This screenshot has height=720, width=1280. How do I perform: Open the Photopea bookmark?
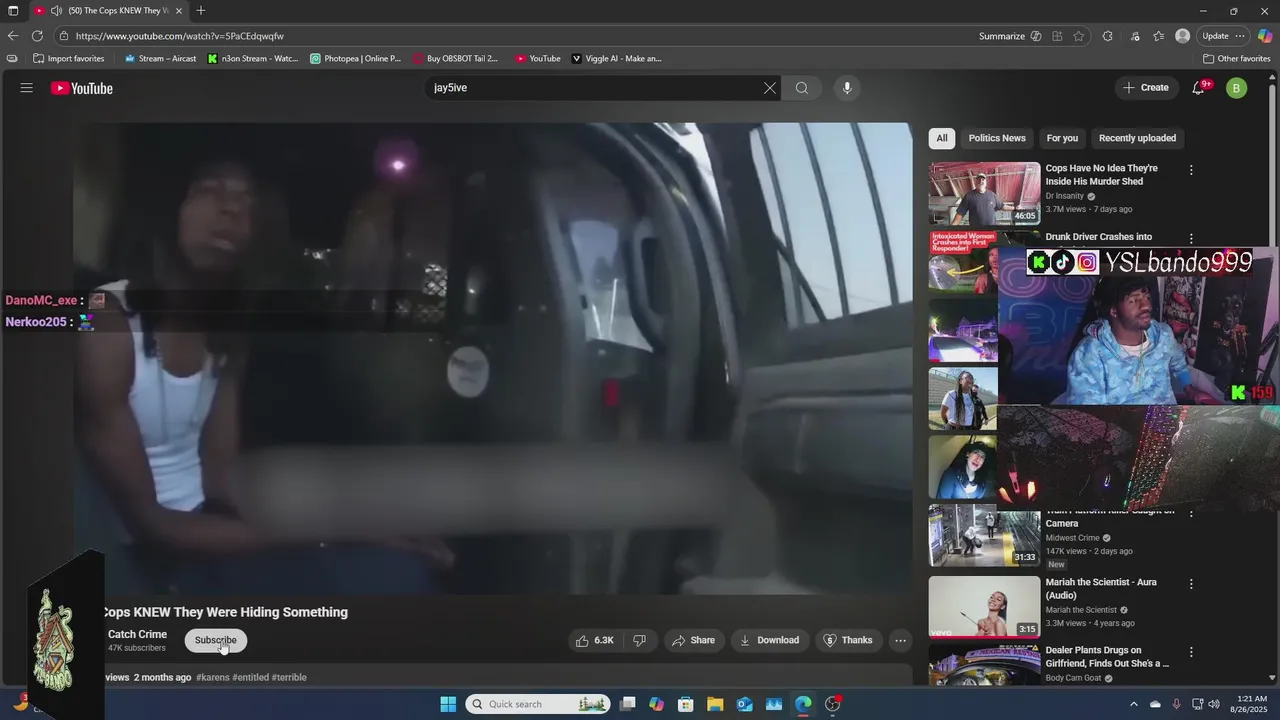tap(356, 59)
